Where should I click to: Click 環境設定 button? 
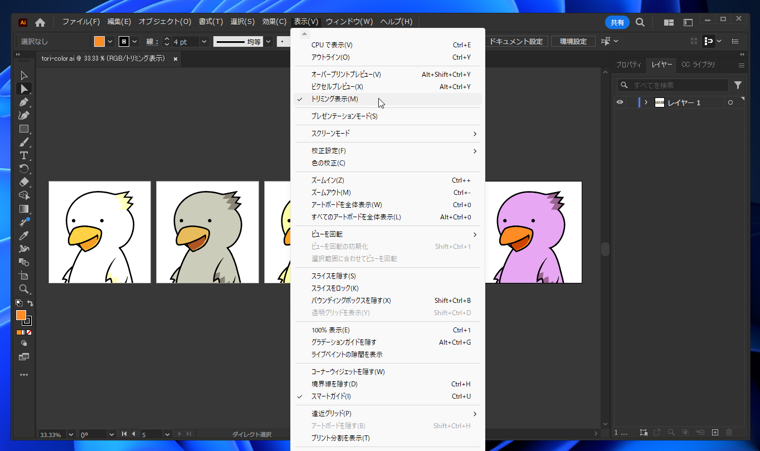coord(573,42)
